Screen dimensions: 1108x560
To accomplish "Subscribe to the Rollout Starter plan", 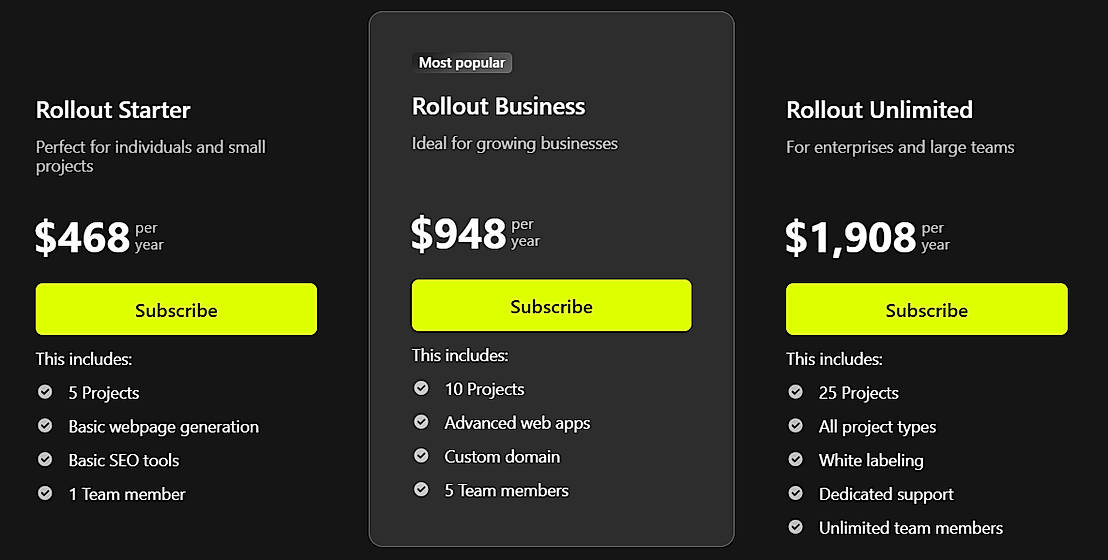I will click(176, 310).
